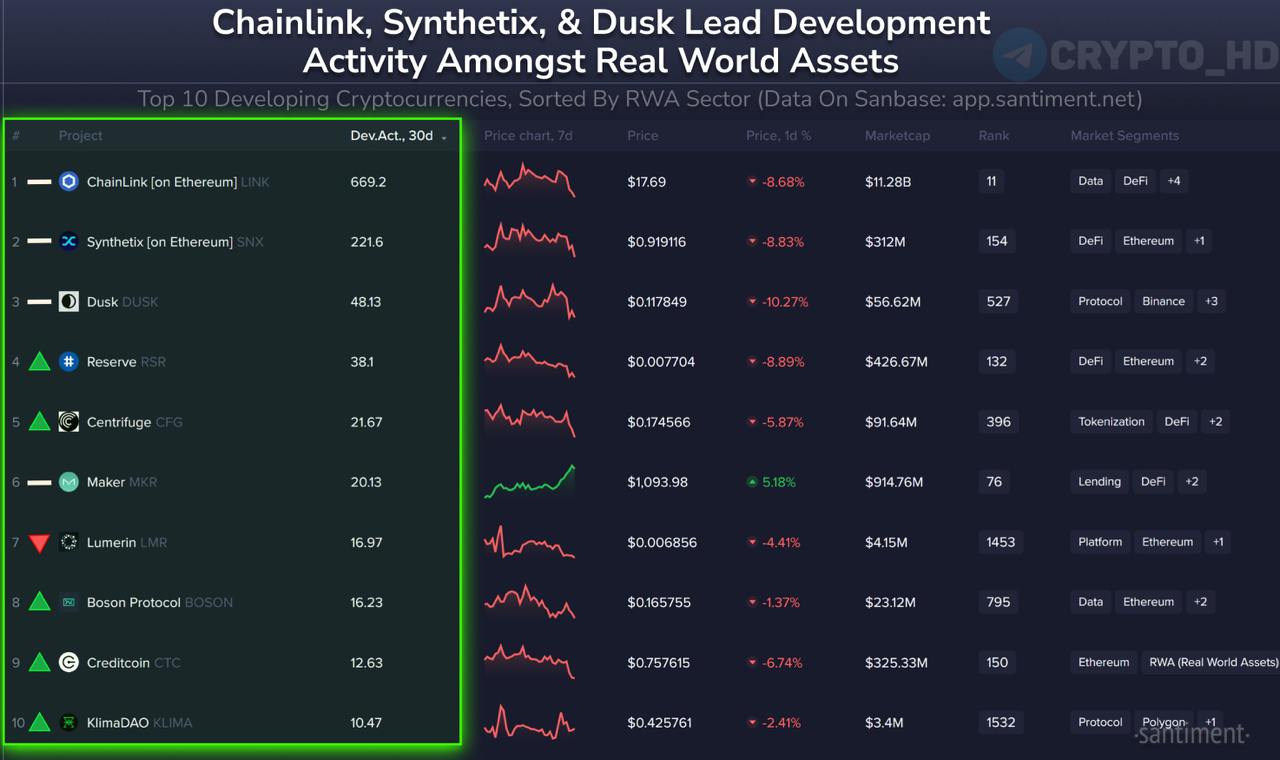Screen dimensions: 1280x760
Task: Click the green up arrow for Centrifuge
Action: coord(39,421)
